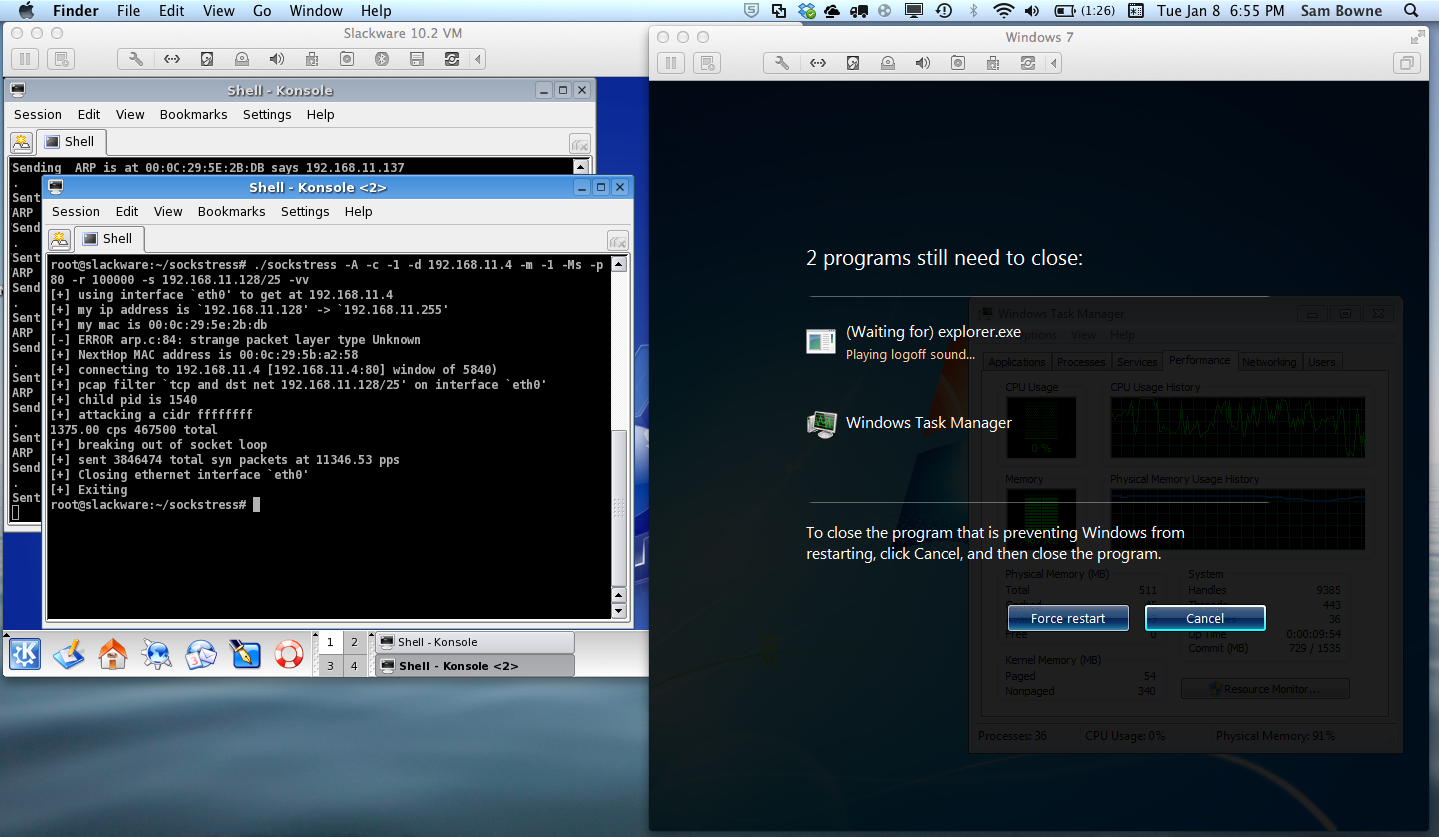1439x837 pixels.
Task: Collapse the Slackware VM device toolbar arrow
Action: (479, 60)
